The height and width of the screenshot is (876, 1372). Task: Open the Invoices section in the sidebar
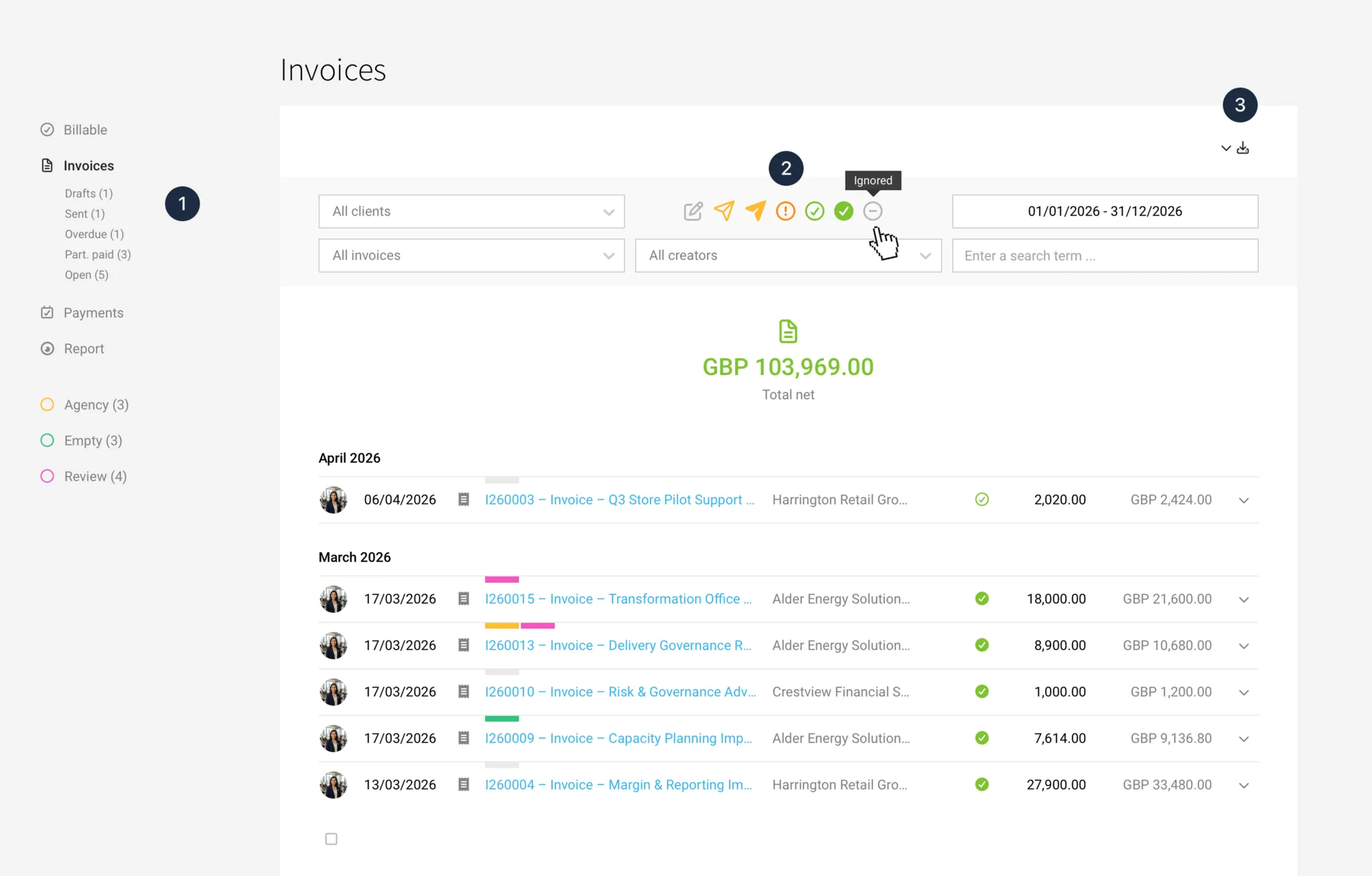pyautogui.click(x=88, y=165)
